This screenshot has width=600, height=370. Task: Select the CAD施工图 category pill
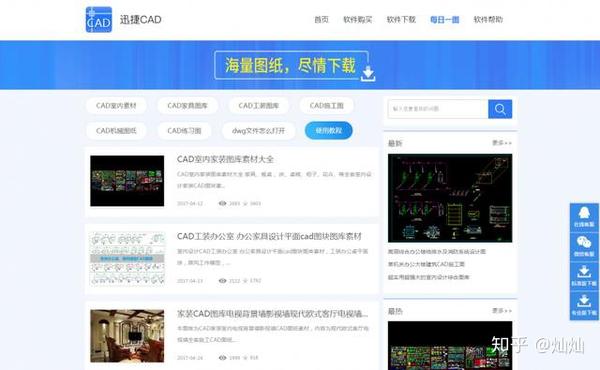coord(326,106)
